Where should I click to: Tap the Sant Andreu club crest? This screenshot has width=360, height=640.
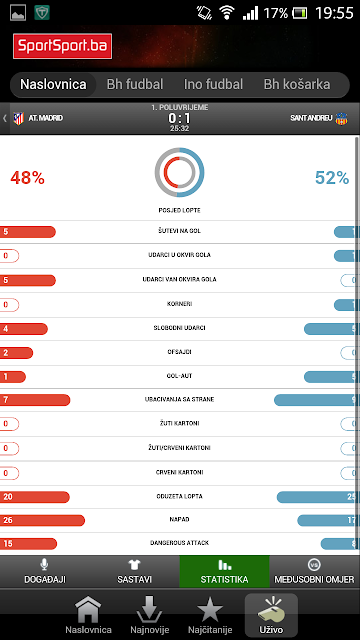[x=341, y=119]
